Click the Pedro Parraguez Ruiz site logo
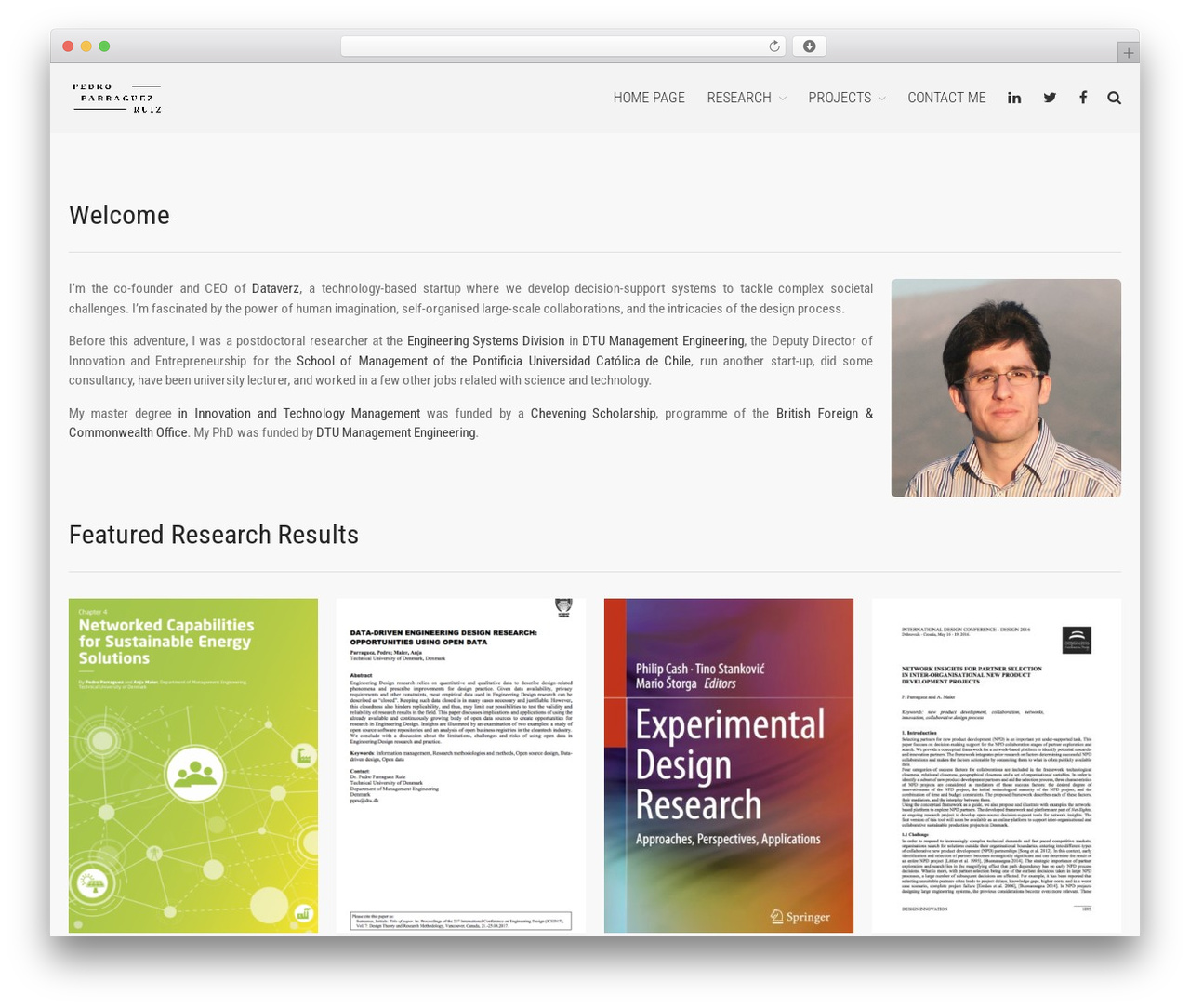The height and width of the screenshot is (1008, 1190). [117, 98]
